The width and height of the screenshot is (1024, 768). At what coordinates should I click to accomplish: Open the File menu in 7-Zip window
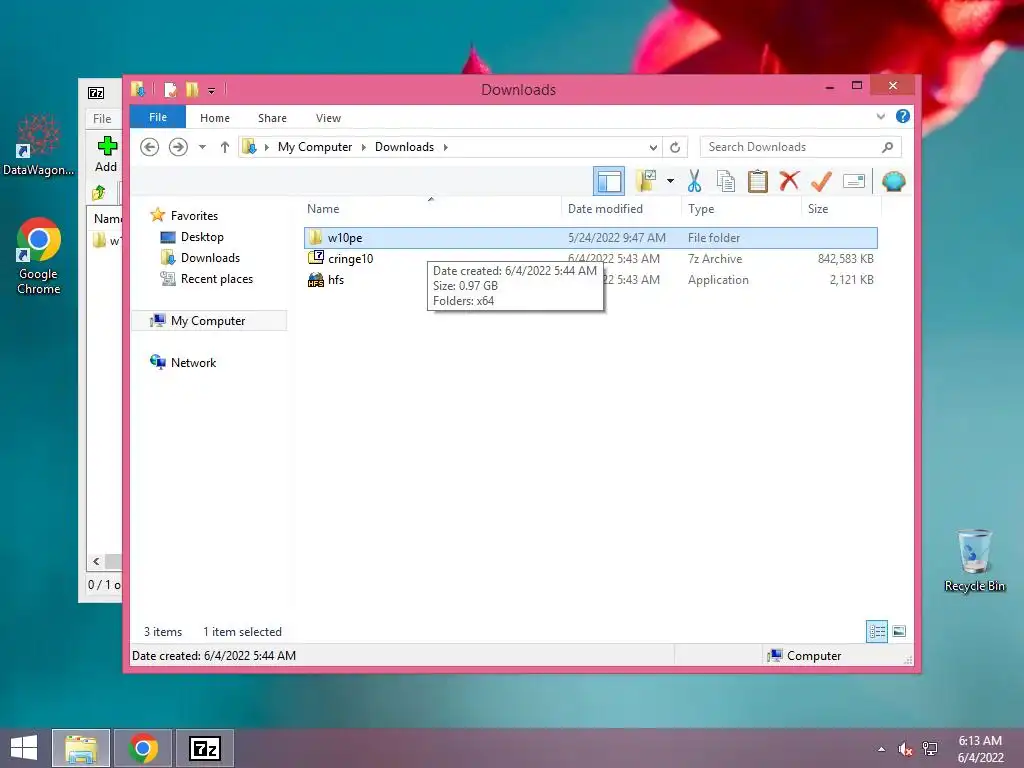[102, 119]
